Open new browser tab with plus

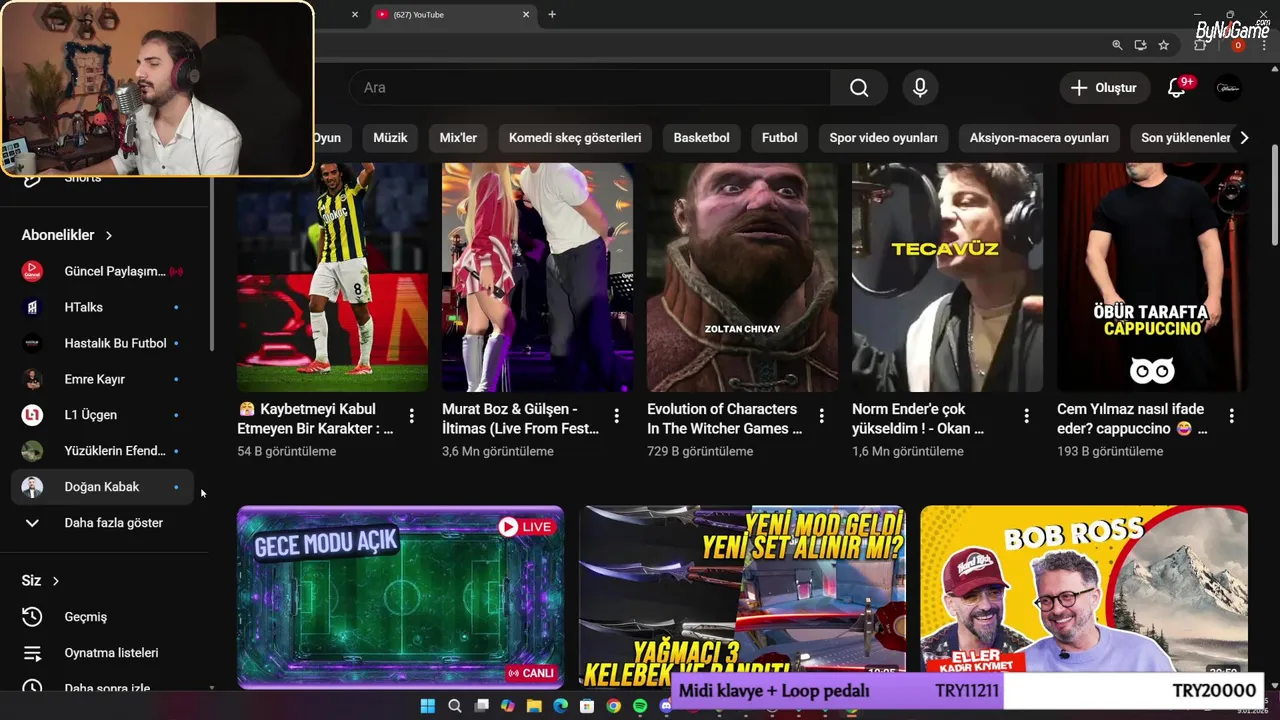click(x=552, y=14)
